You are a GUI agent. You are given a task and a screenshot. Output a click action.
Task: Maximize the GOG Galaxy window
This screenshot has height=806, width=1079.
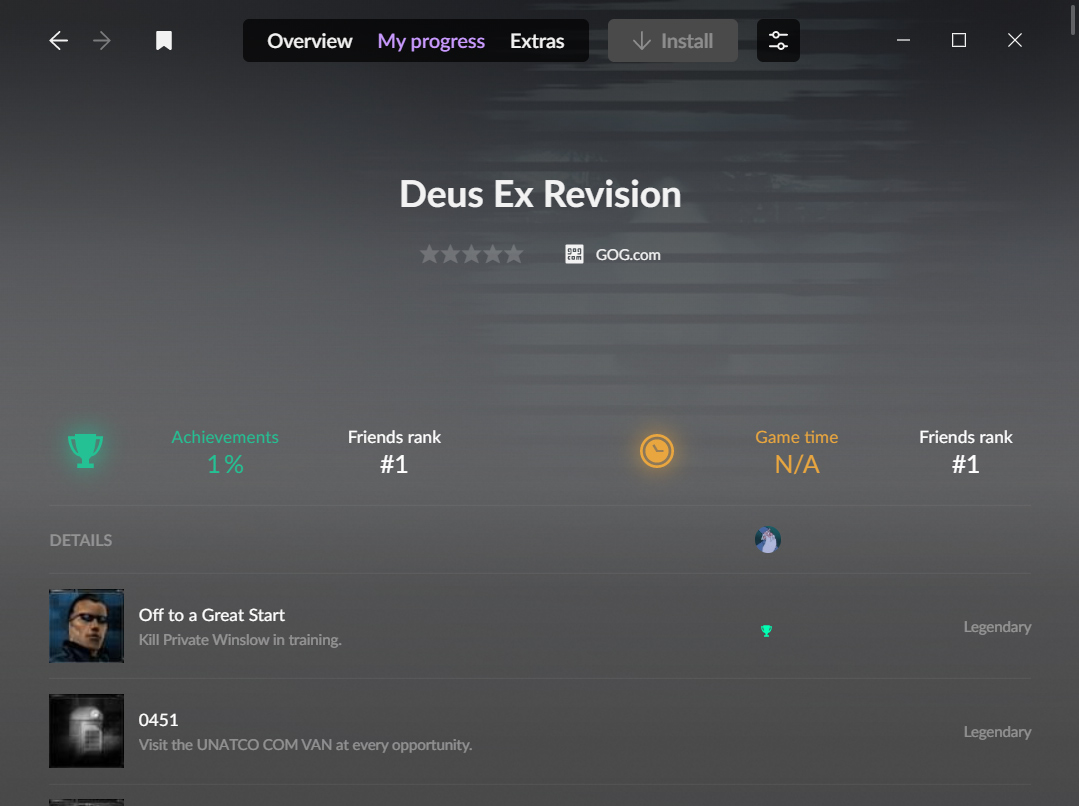959,41
